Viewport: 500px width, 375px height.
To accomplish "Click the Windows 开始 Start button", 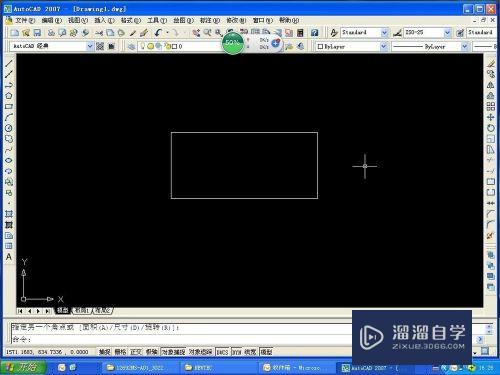I will pyautogui.click(x=23, y=368).
